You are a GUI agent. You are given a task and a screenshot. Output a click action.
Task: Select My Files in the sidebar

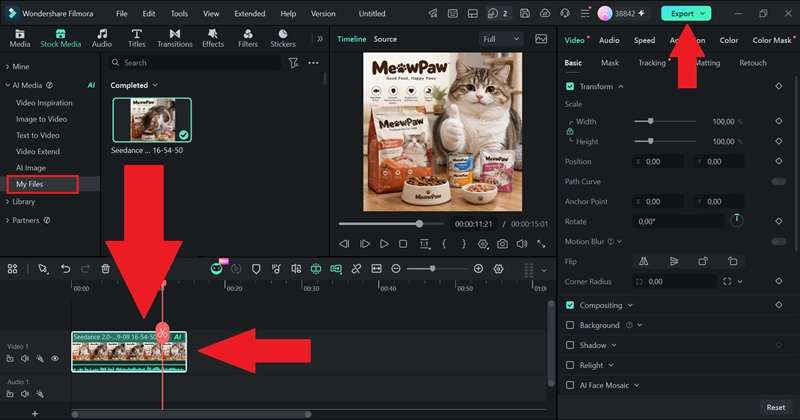tap(30, 184)
